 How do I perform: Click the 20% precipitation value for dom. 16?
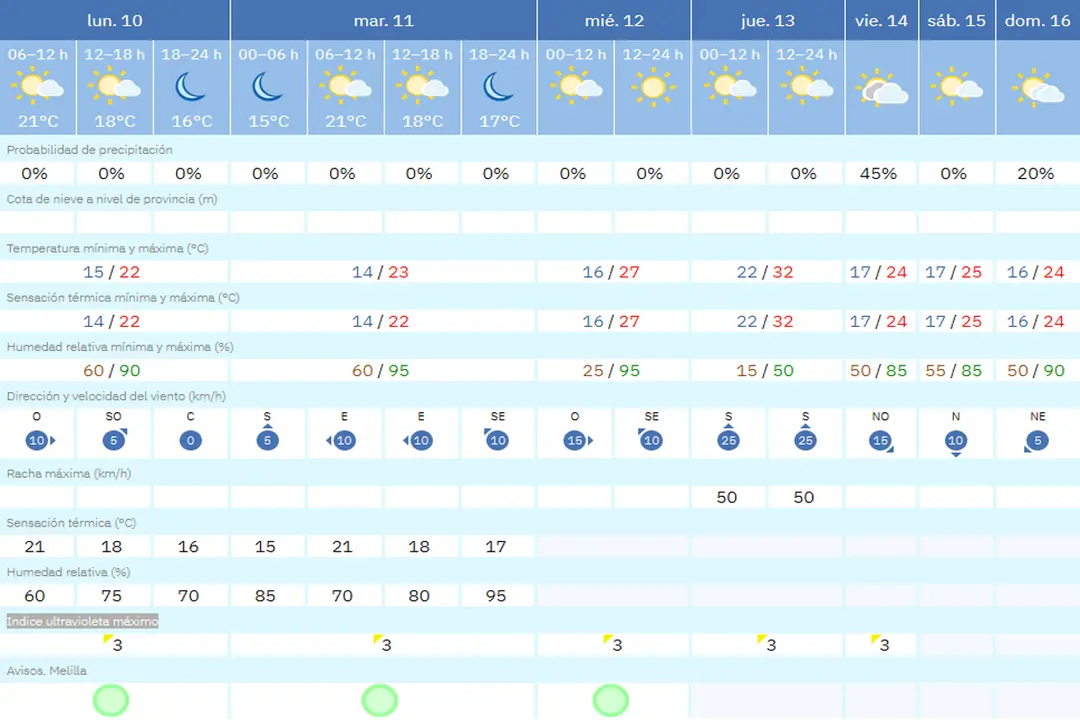pos(1036,174)
